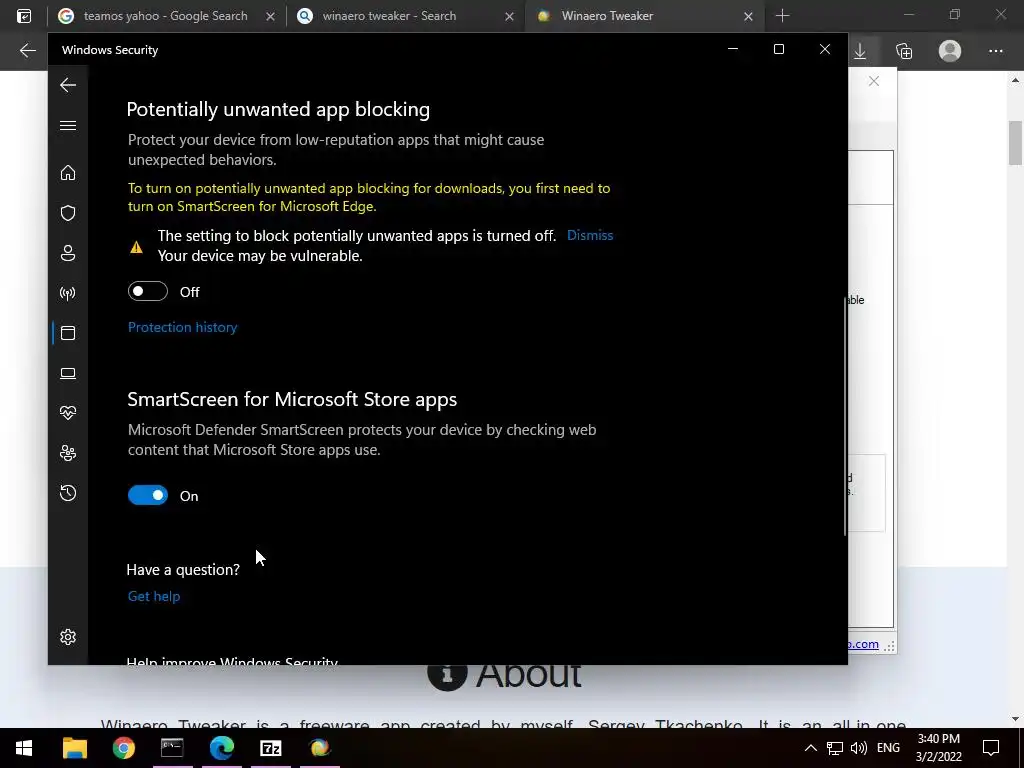Open 7-Zip from taskbar
This screenshot has height=768, width=1024.
click(270, 748)
